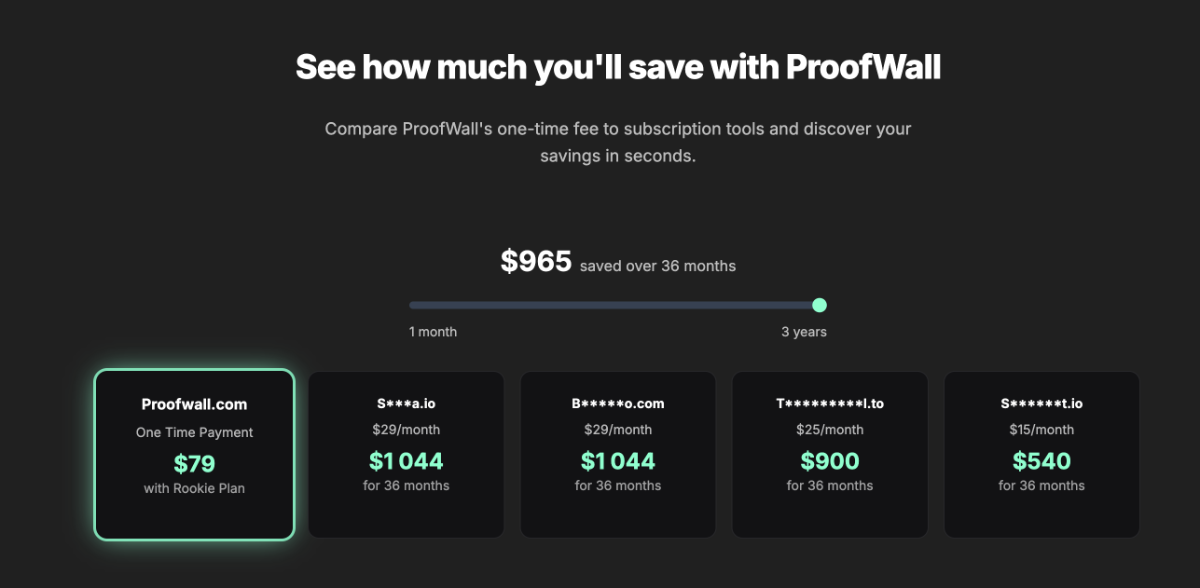
Task: Click the "with Rookie Plan" text
Action: pos(194,488)
